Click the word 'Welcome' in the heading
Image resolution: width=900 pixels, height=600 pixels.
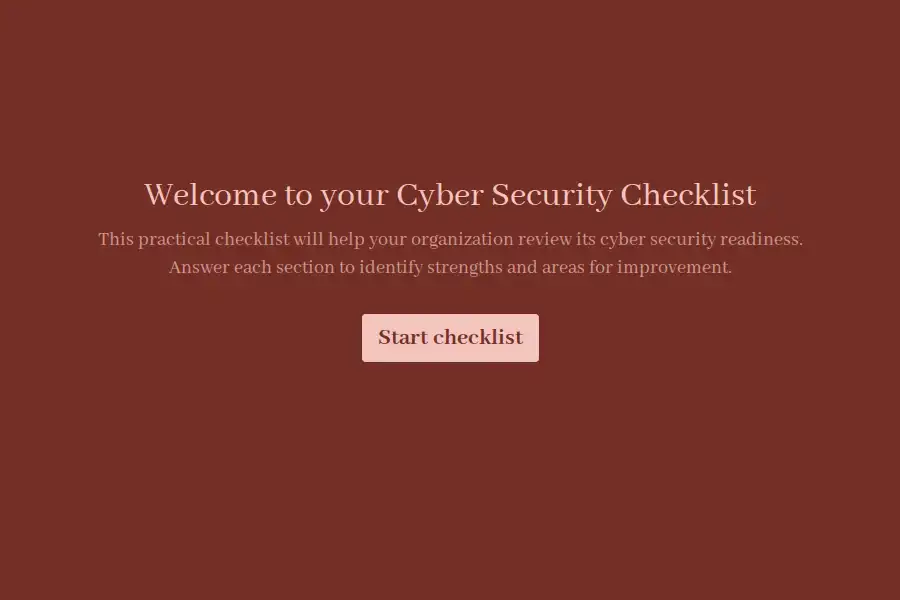(x=210, y=195)
